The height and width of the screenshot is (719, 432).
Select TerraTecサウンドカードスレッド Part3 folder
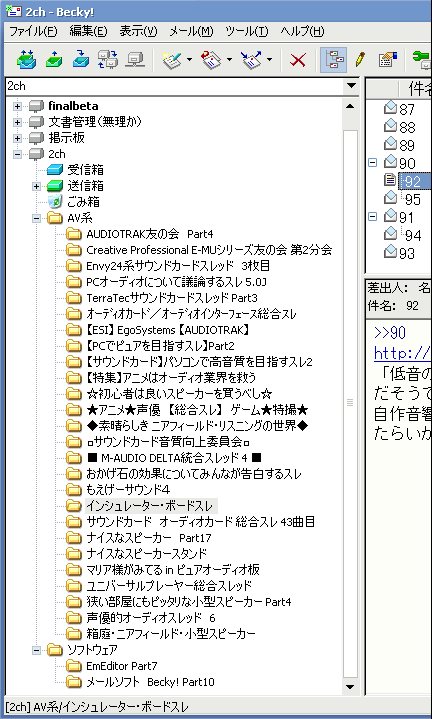click(x=172, y=298)
